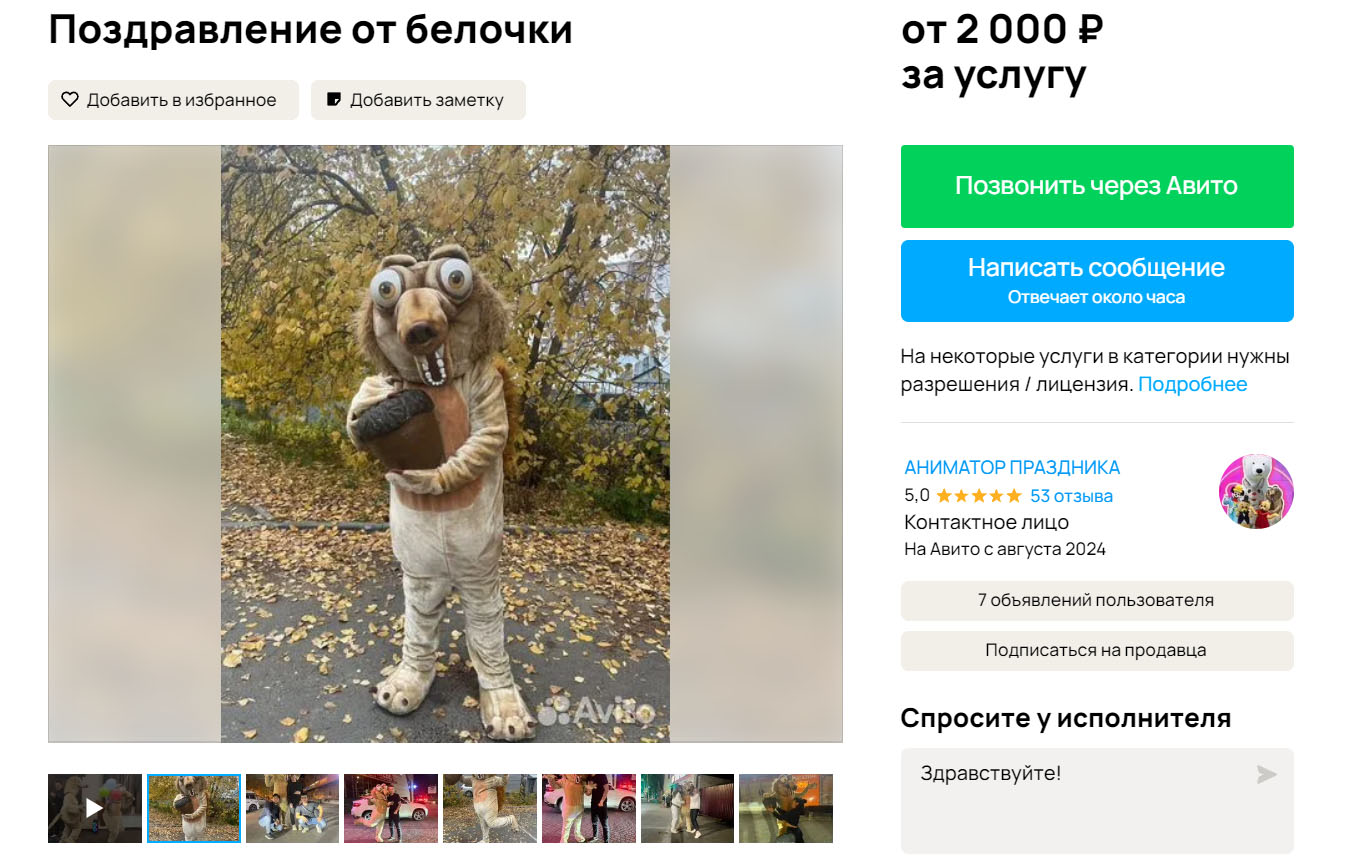Image resolution: width=1358 pixels, height=865 pixels.
Task: Select the fifth thumbnail of squirrel outdoors
Action: (x=490, y=808)
